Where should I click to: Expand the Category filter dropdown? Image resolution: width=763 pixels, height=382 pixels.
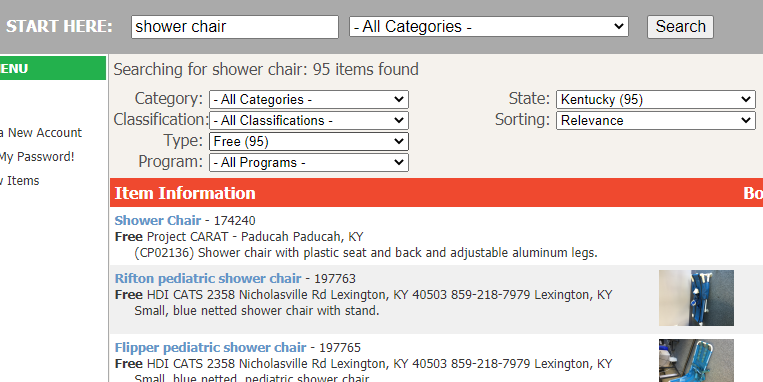pos(309,99)
